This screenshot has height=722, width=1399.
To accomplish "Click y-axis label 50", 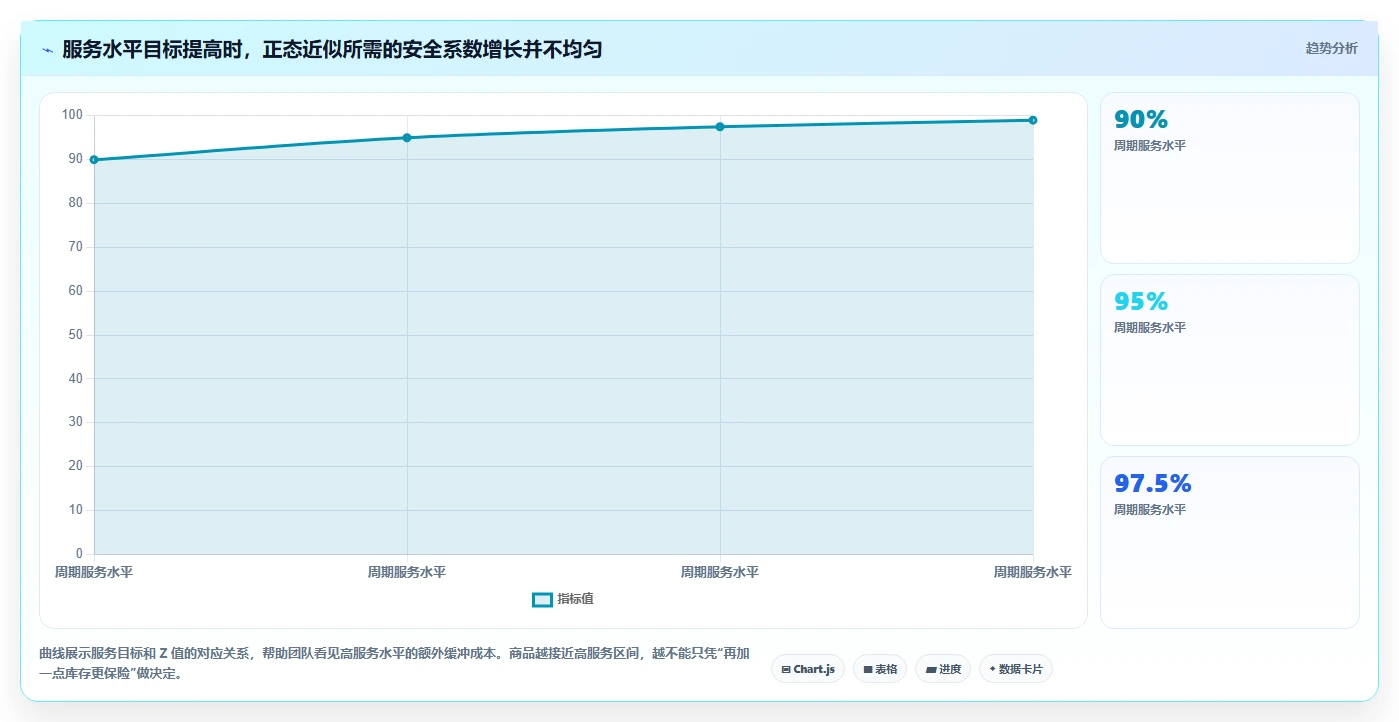I will (x=76, y=335).
